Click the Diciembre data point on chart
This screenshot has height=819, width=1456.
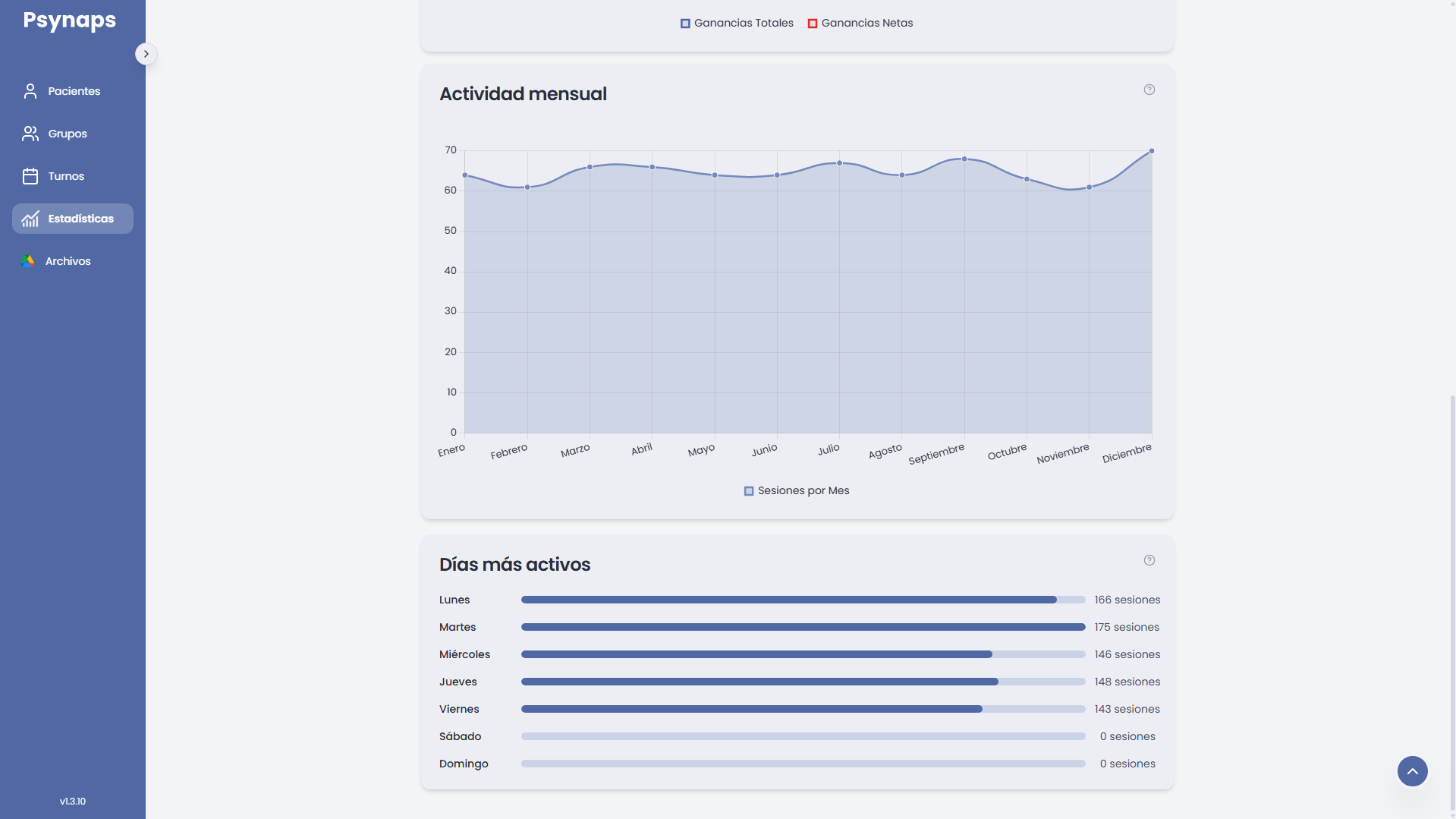[x=1152, y=151]
